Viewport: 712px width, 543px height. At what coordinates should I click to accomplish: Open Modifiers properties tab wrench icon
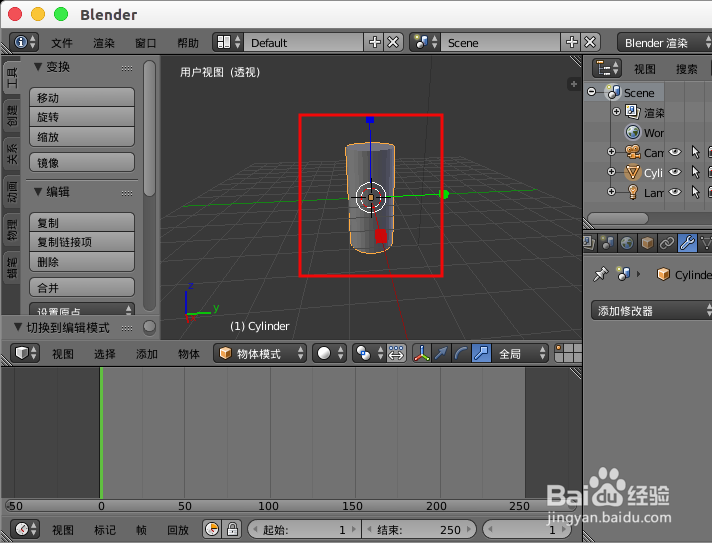click(x=687, y=243)
